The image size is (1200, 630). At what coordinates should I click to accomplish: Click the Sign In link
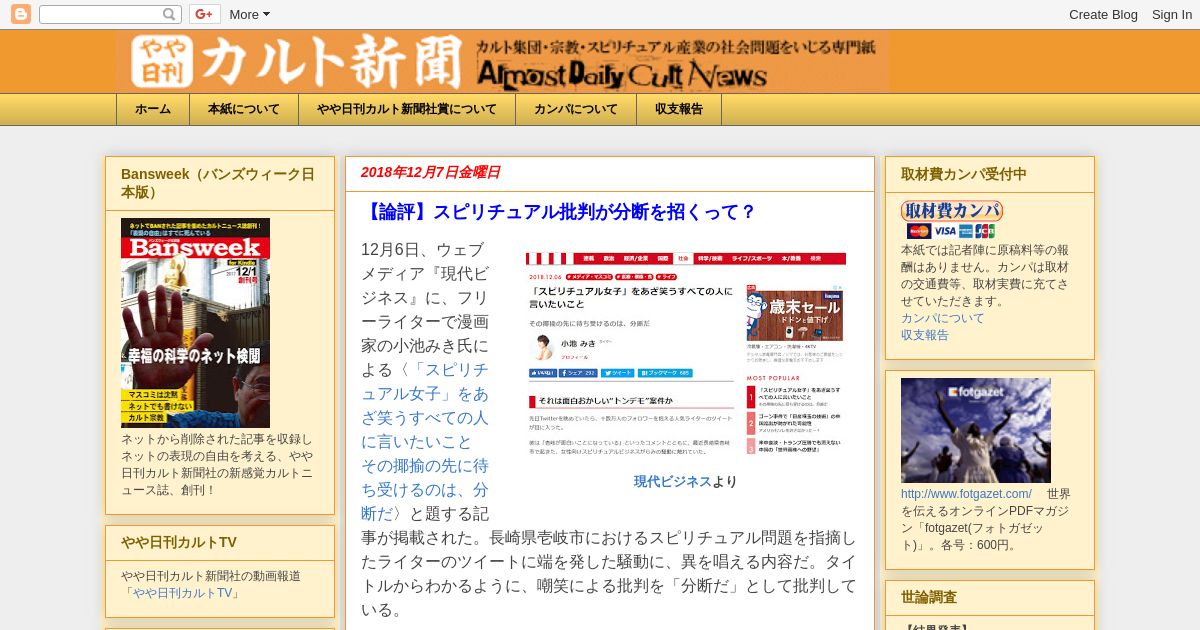click(1172, 14)
